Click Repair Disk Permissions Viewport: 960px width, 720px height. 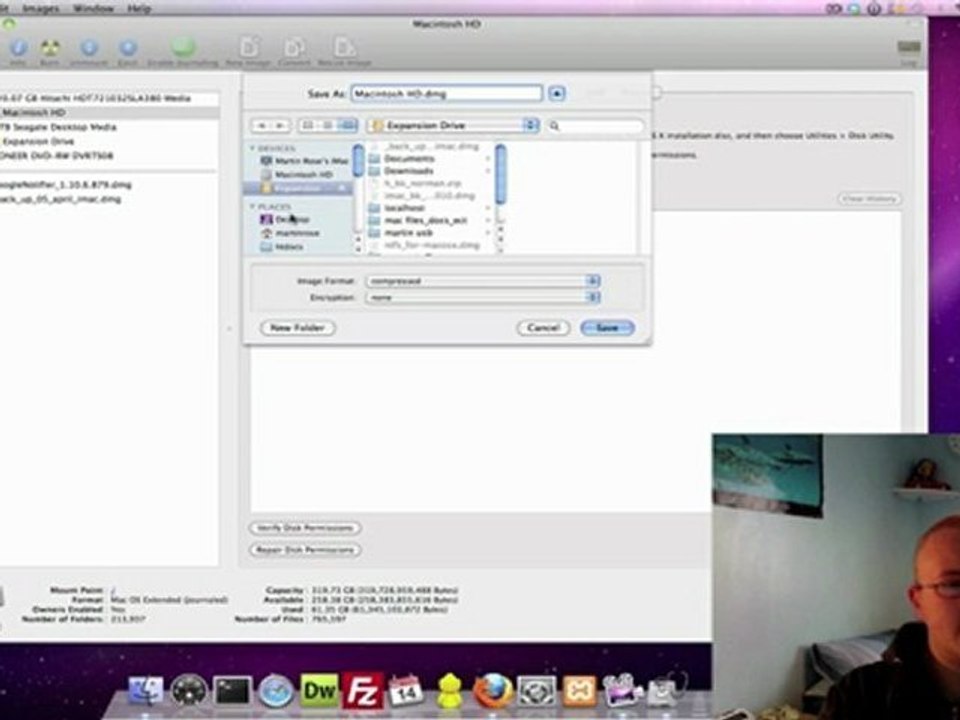tap(305, 550)
